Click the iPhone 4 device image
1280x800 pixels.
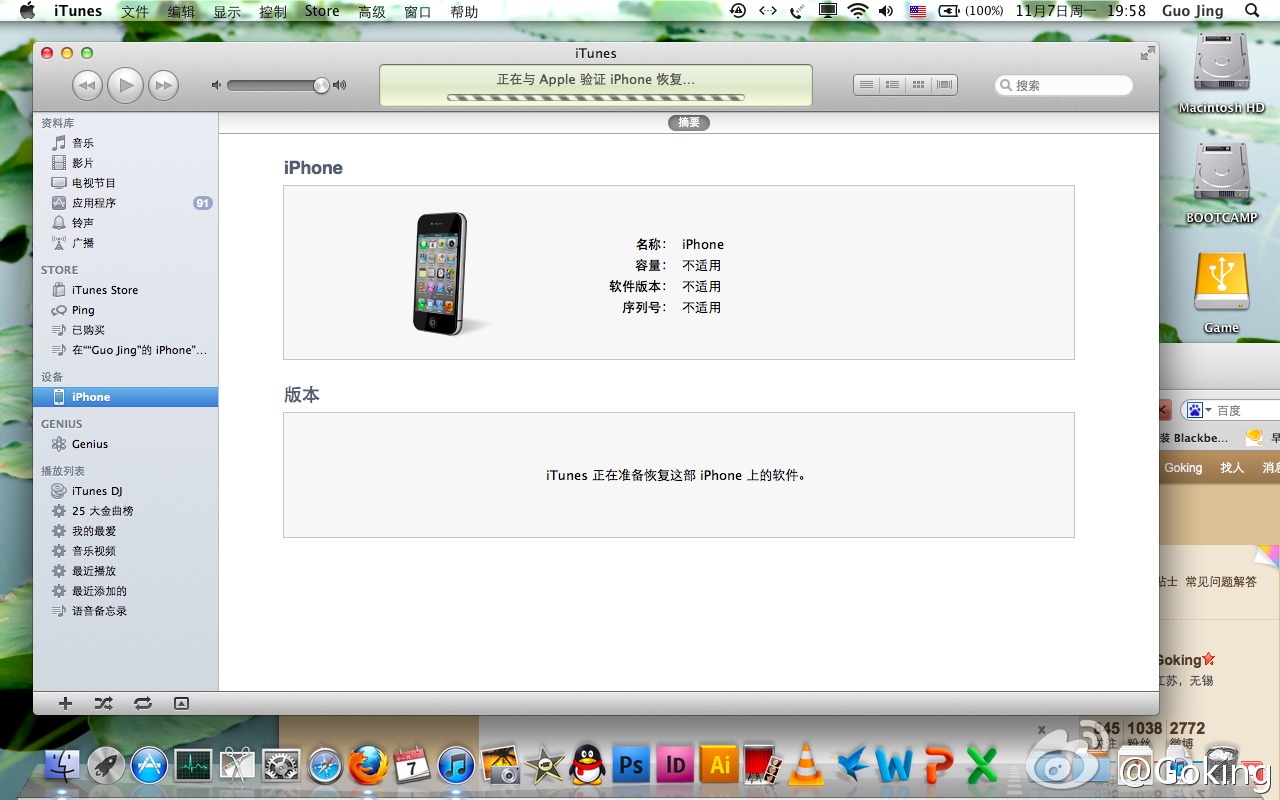tap(440, 273)
